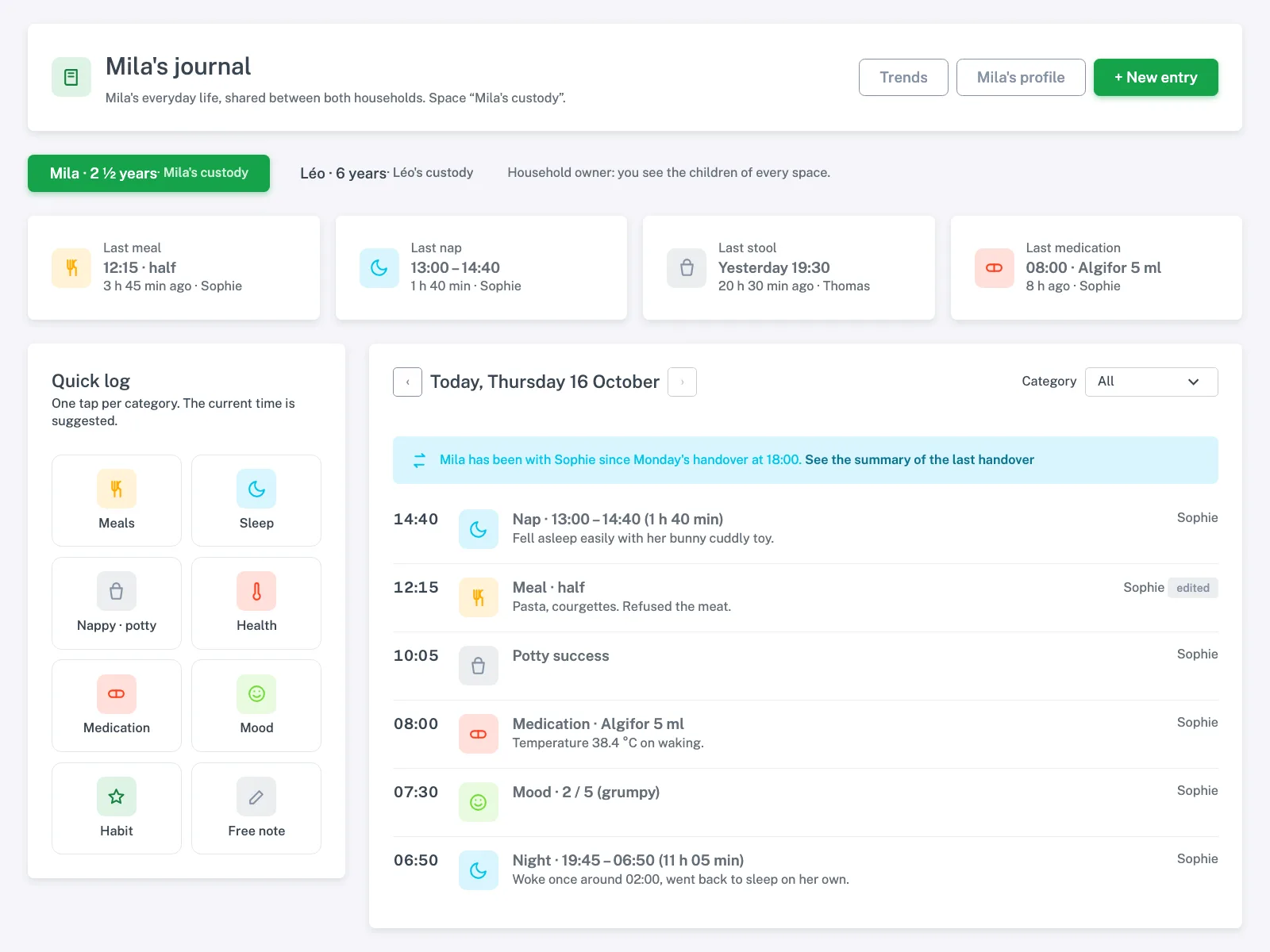Viewport: 1270px width, 952px height.
Task: Click Yesterday 19:30 on Last stool card
Action: coord(774,267)
